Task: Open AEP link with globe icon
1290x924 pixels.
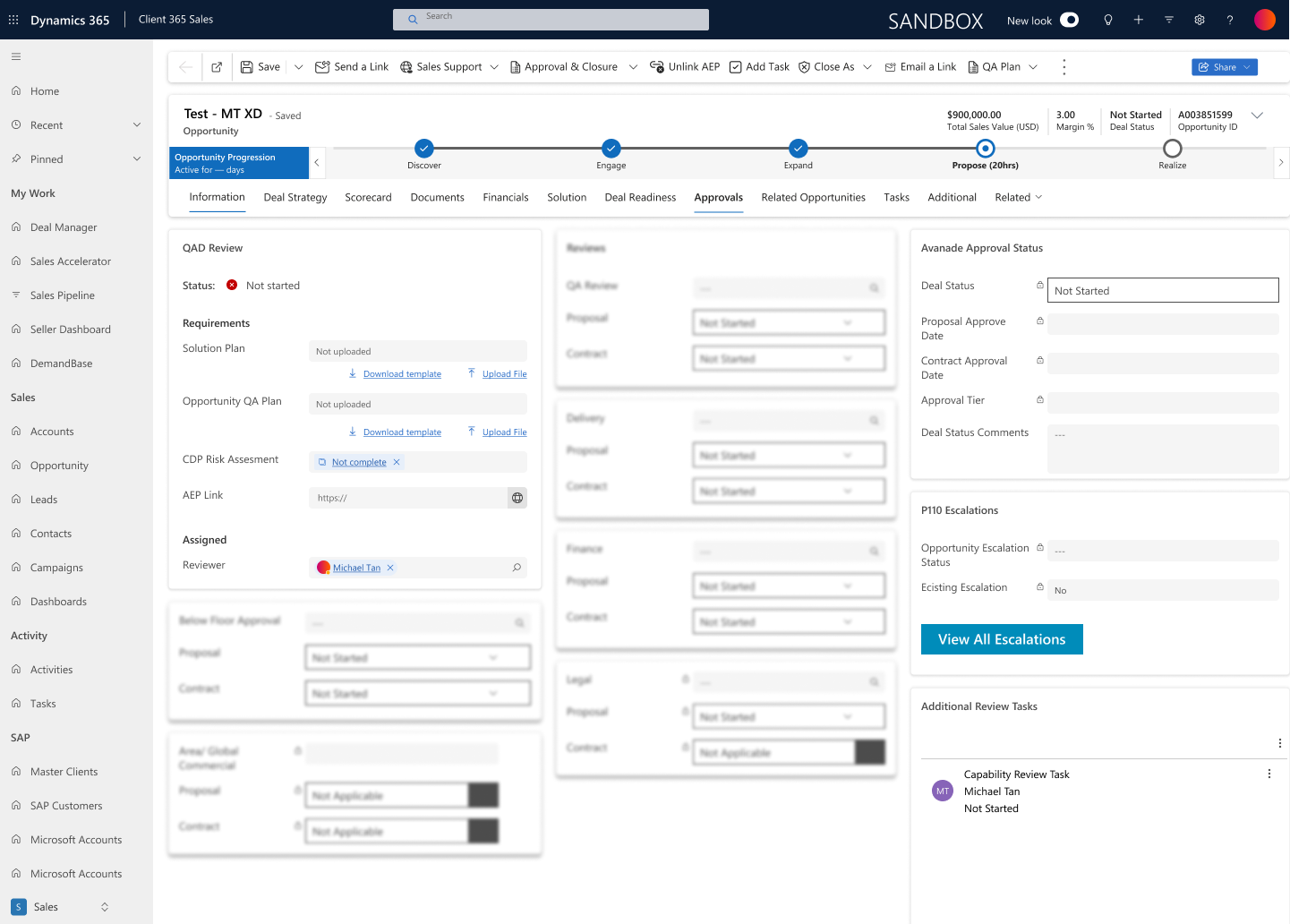Action: pos(517,498)
